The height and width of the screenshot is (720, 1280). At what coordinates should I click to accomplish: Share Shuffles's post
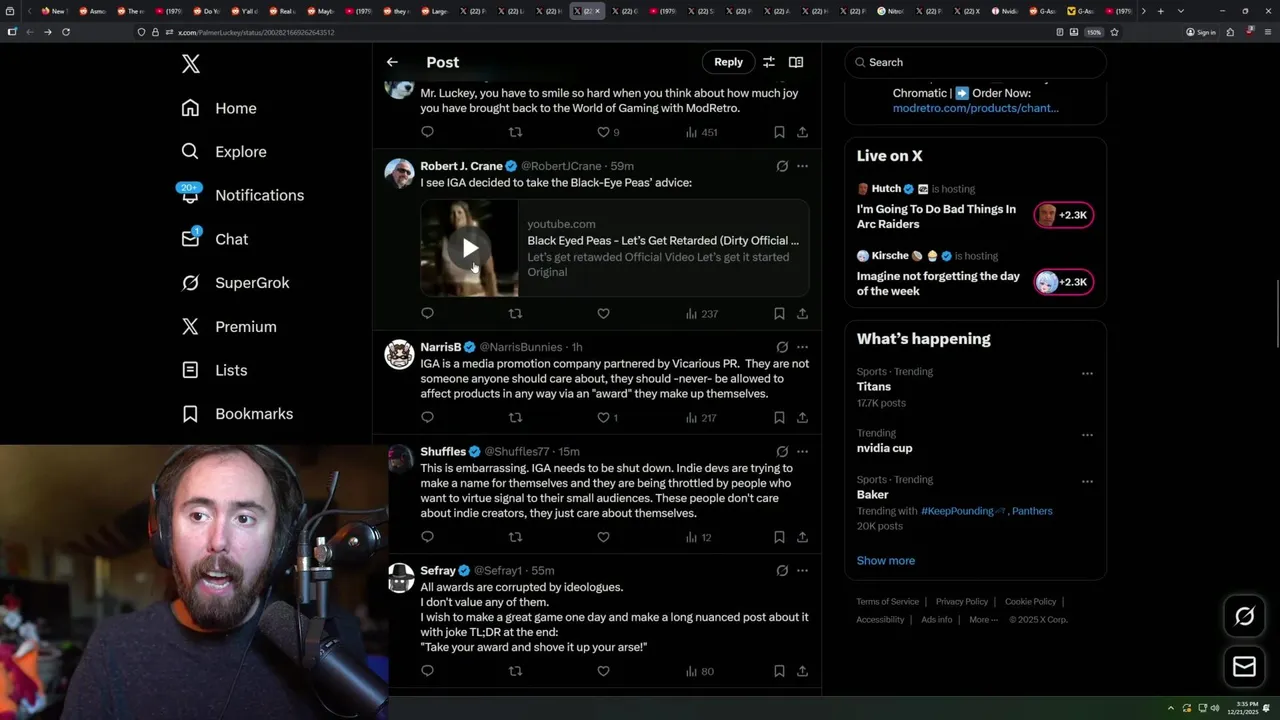pyautogui.click(x=802, y=537)
